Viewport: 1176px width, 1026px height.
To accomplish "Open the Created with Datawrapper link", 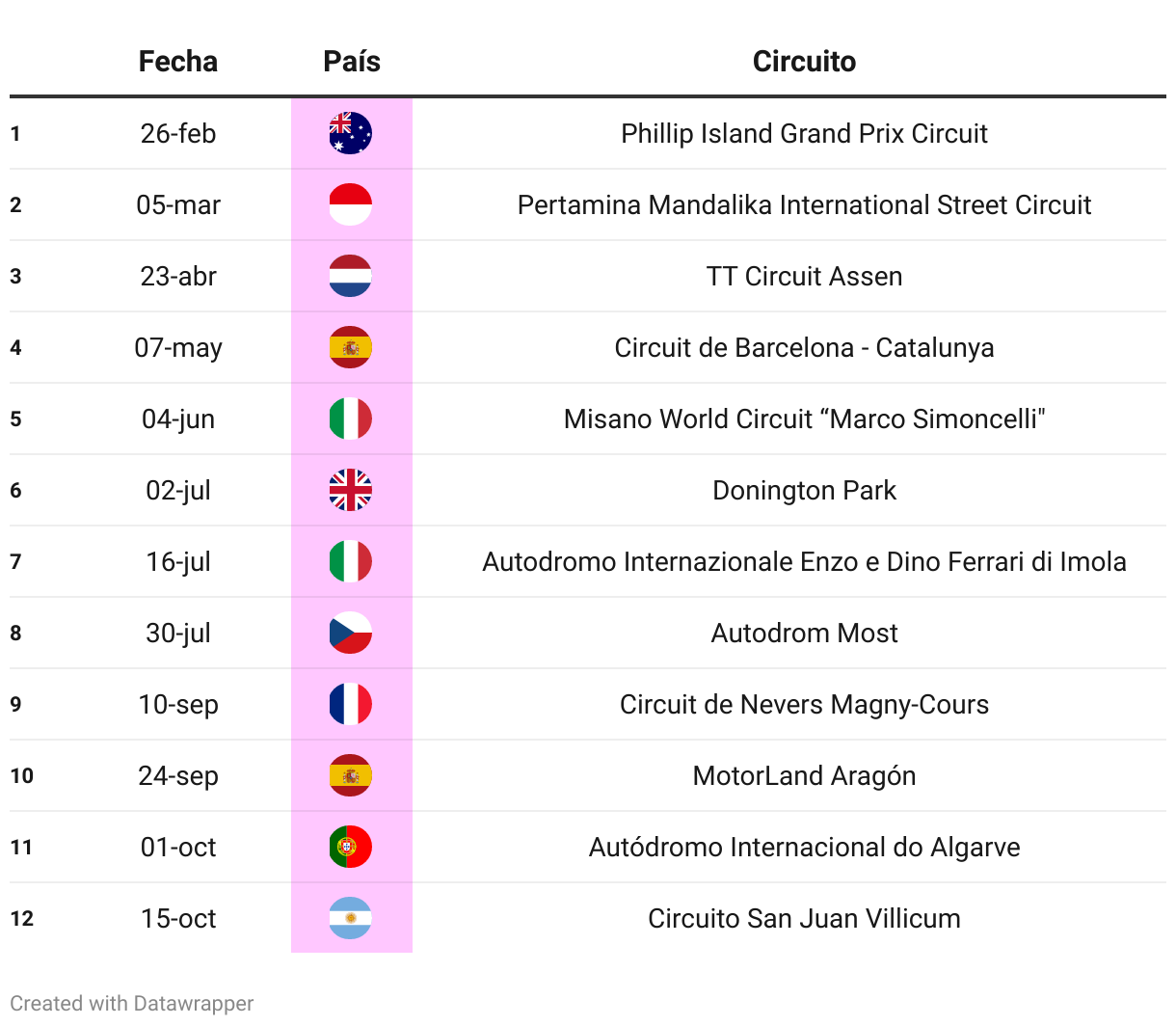I will [132, 1003].
